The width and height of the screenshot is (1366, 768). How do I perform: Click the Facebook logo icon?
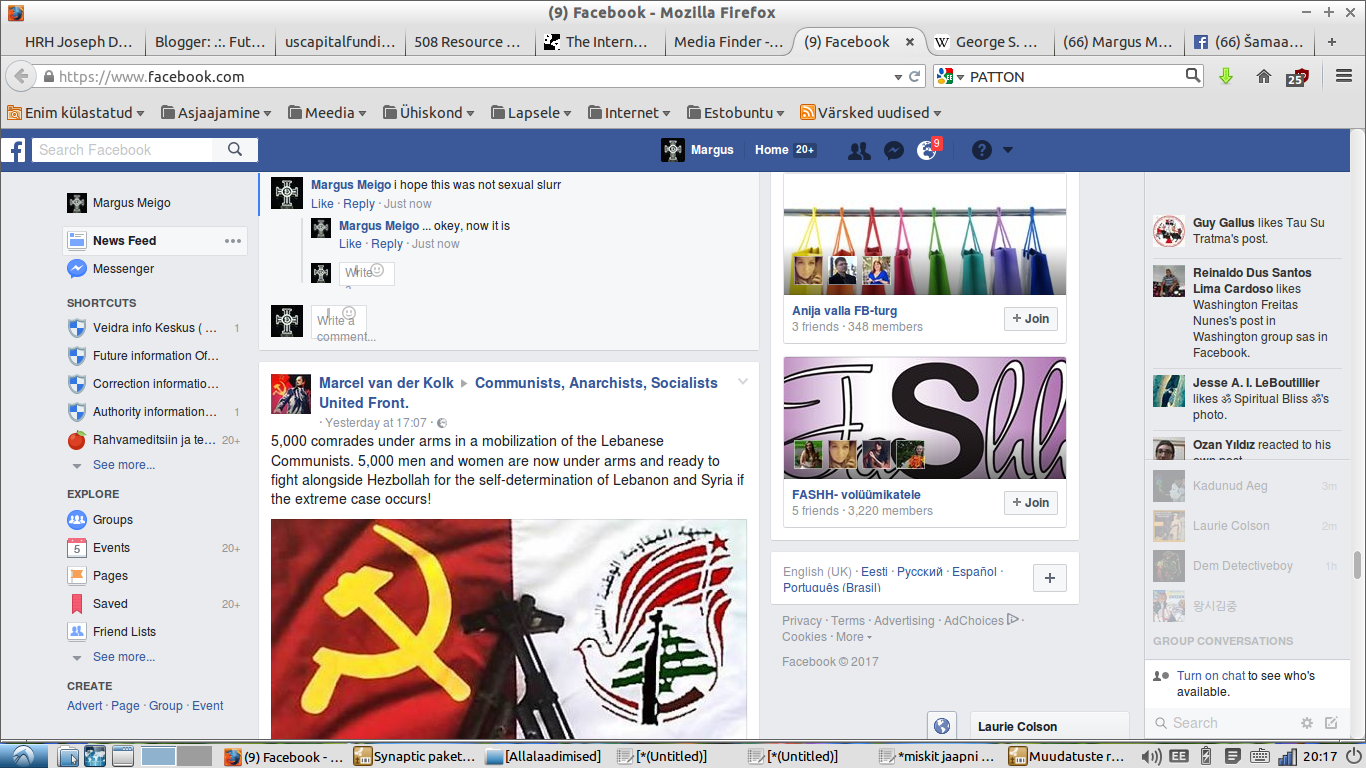[x=14, y=150]
